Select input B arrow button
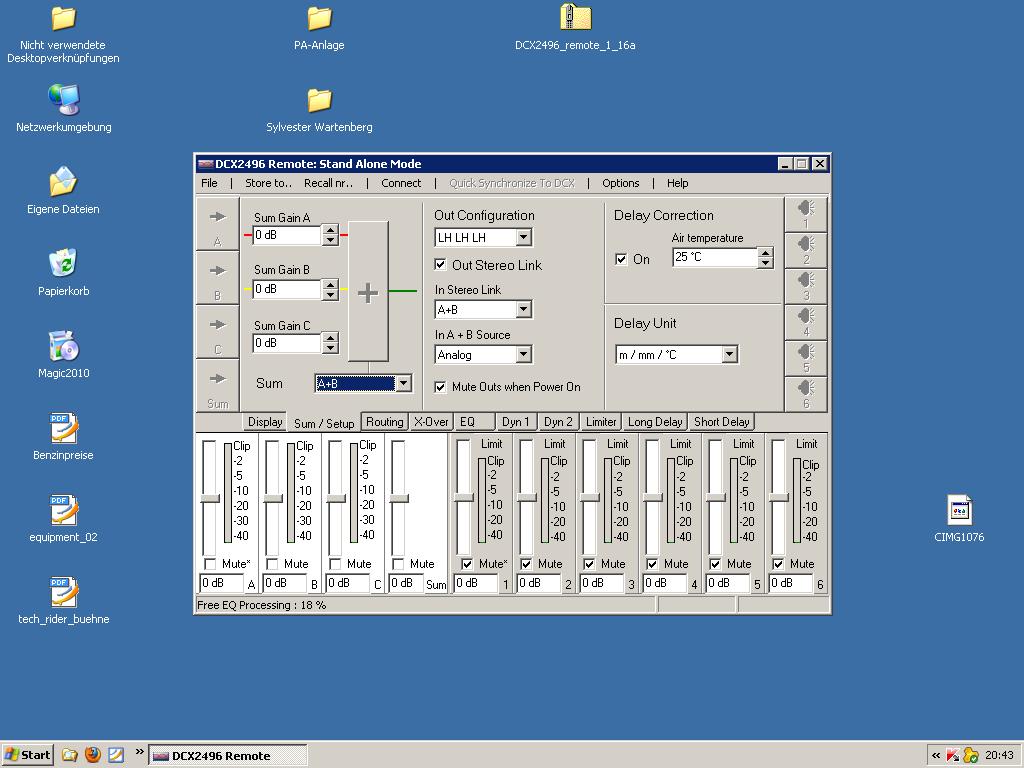1024x768 pixels. click(x=217, y=279)
